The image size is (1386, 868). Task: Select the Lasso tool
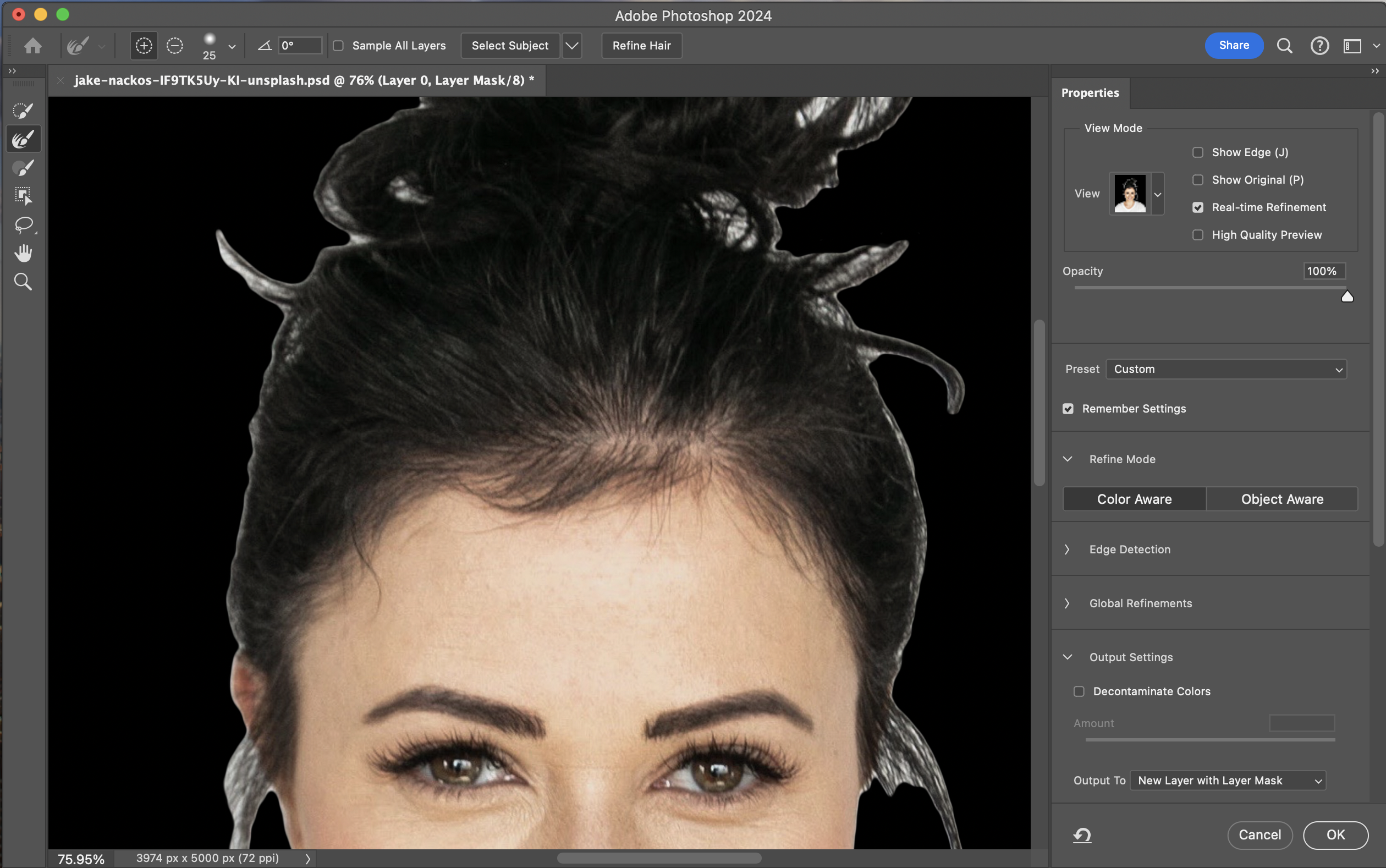(x=23, y=224)
